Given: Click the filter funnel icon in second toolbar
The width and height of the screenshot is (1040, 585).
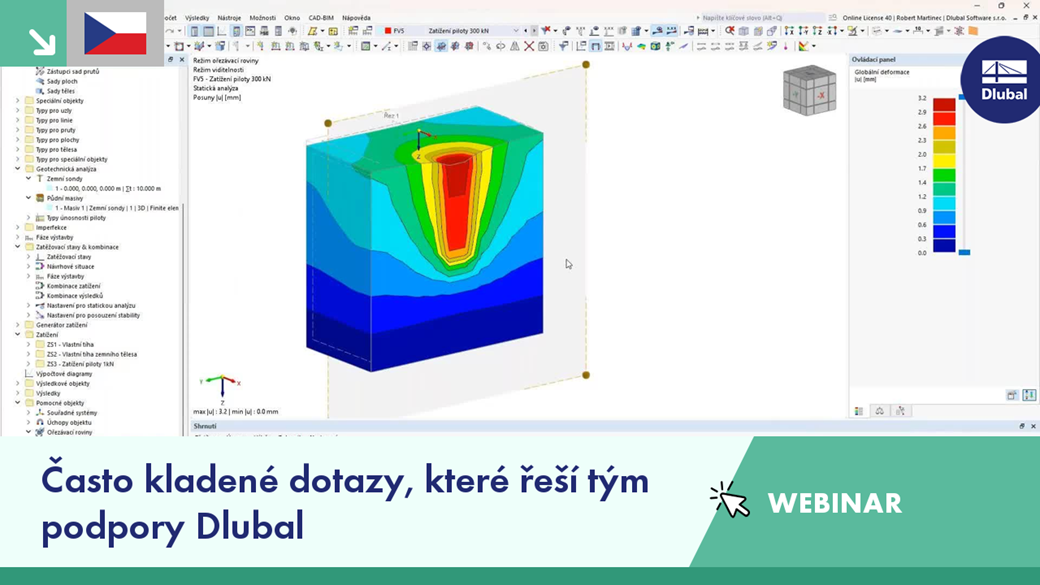Looking at the screenshot, I should (563, 46).
